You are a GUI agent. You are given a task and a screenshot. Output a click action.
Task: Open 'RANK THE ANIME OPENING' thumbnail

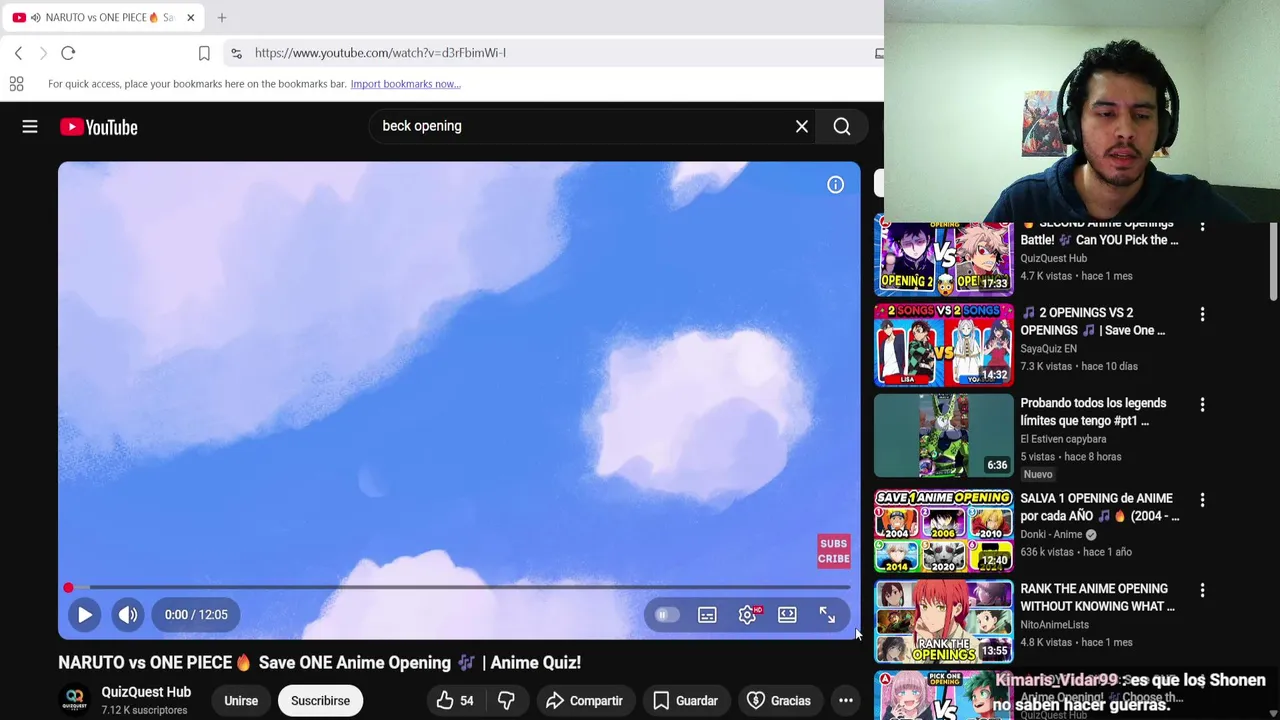pos(944,621)
